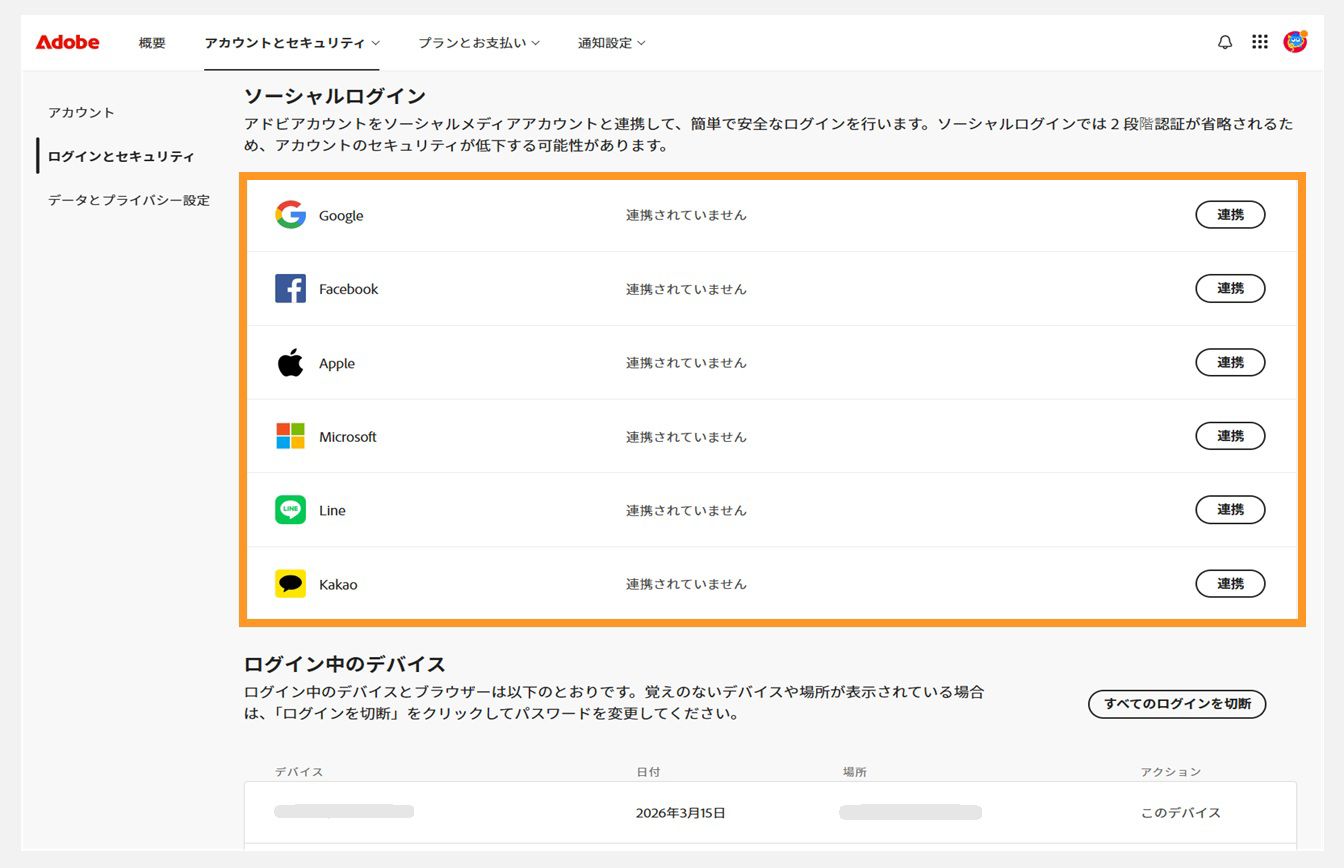Click 連携 to link Google account
The width and height of the screenshot is (1344, 868).
pyautogui.click(x=1230, y=214)
